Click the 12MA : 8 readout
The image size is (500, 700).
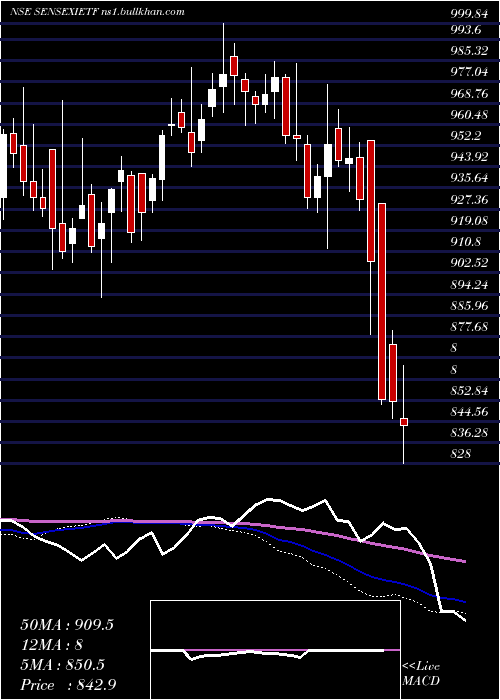pyautogui.click(x=52, y=645)
